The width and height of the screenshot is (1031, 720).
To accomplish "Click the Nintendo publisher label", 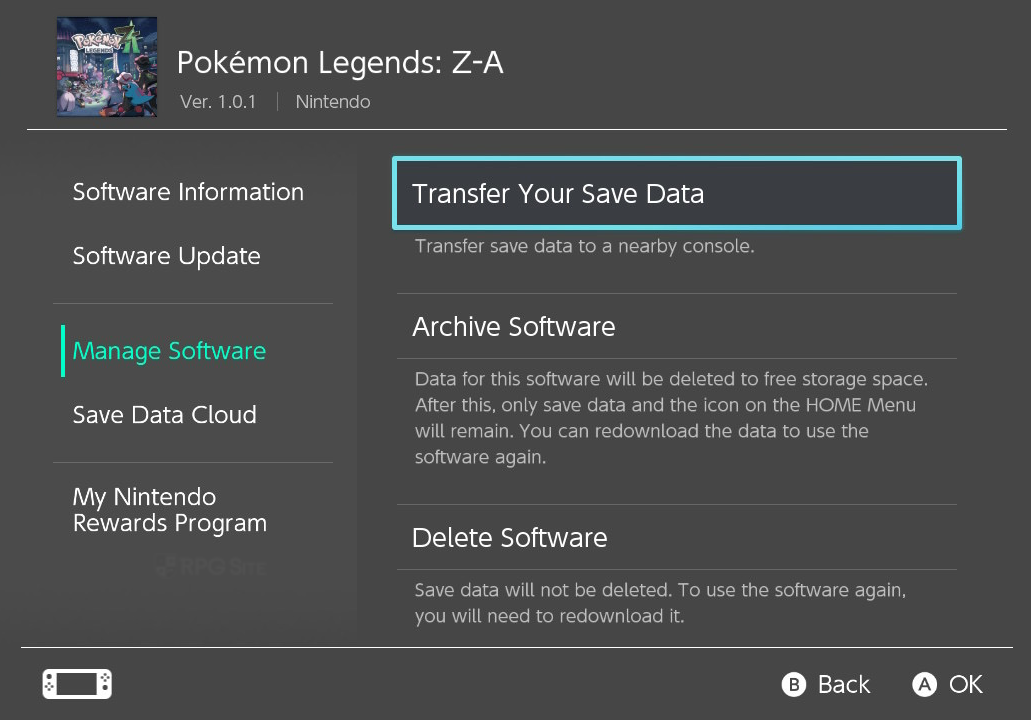I will click(333, 102).
